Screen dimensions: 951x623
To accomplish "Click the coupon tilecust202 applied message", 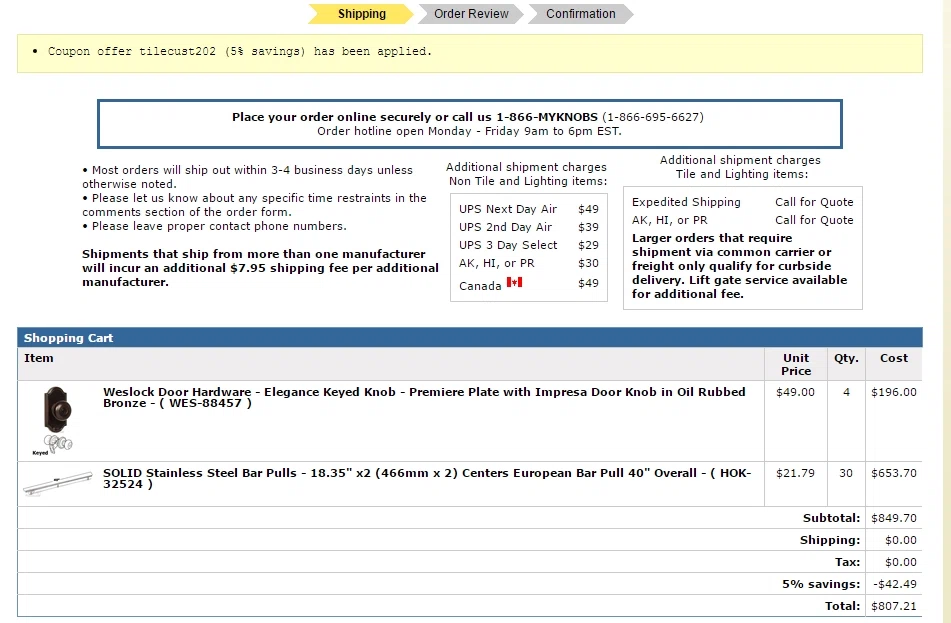I will (240, 52).
